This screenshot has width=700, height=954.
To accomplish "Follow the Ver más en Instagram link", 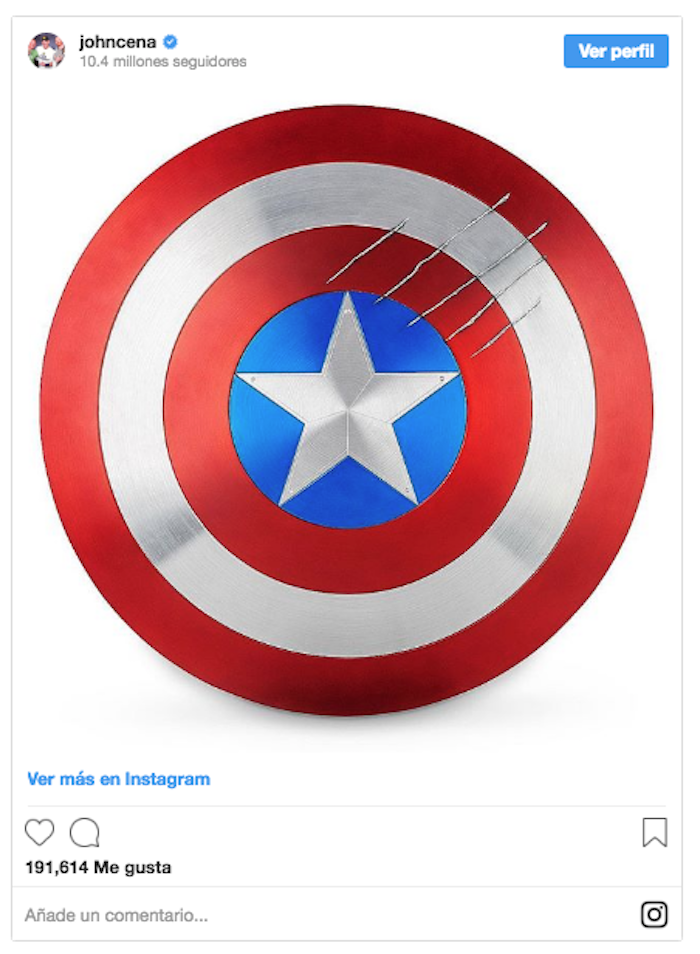I will click(119, 779).
